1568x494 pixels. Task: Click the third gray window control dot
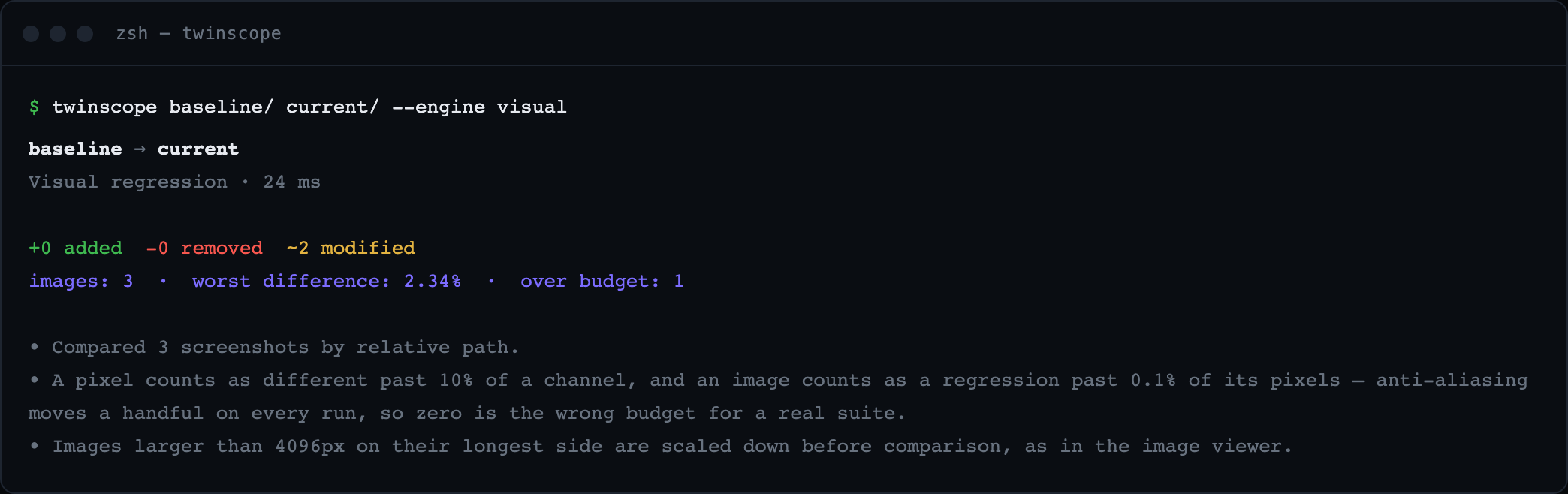point(85,34)
